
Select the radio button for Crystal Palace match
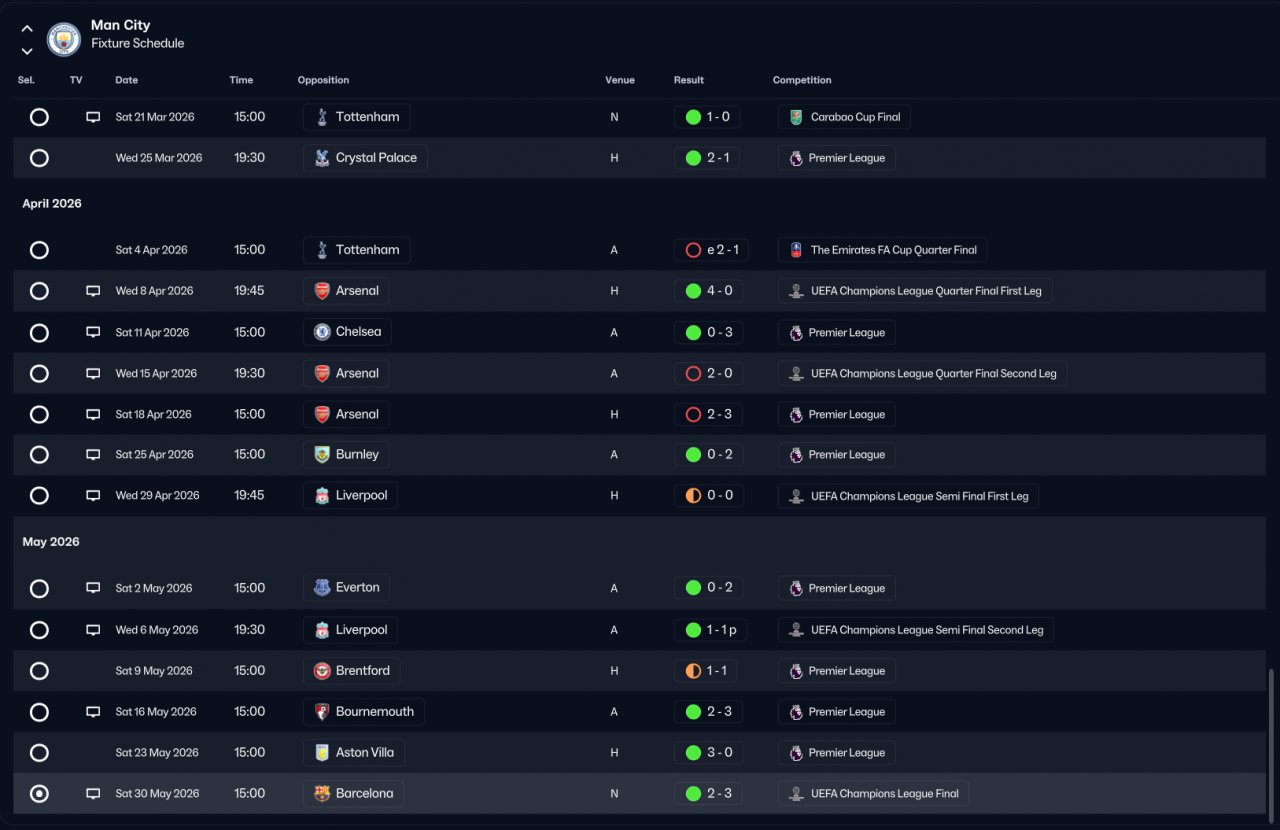pos(39,158)
